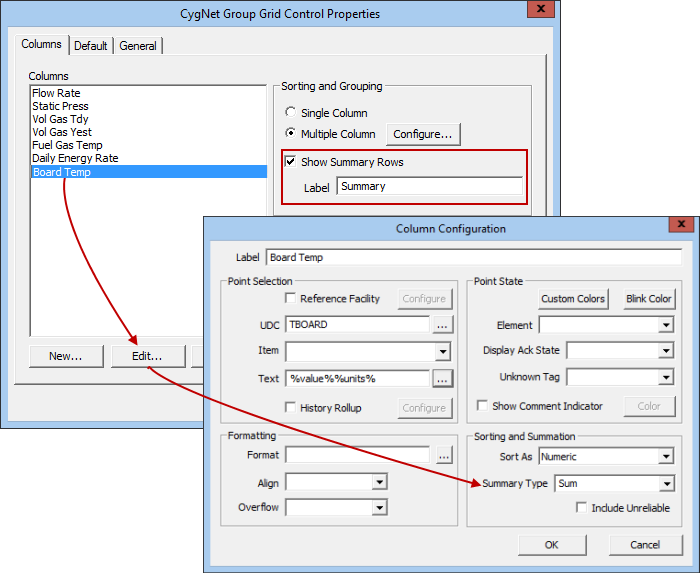Screen dimensions: 700x573
Task: Toggle Show Summary Rows checkbox
Action: point(291,162)
